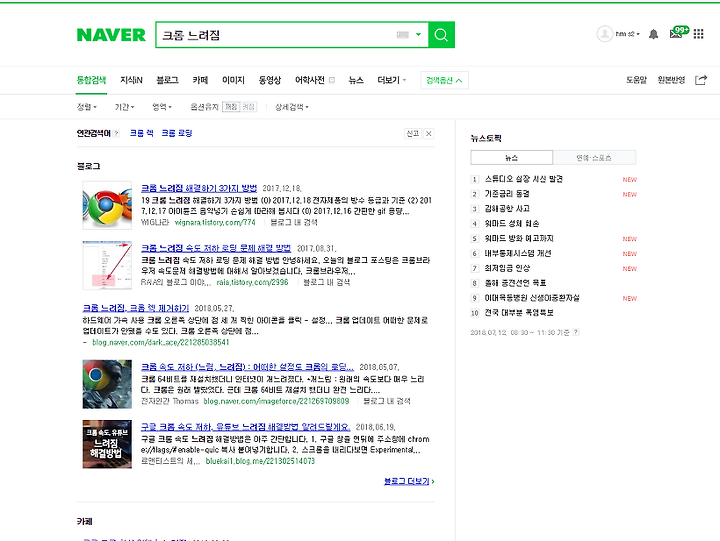Switch to the 동영상 tab

point(270,80)
